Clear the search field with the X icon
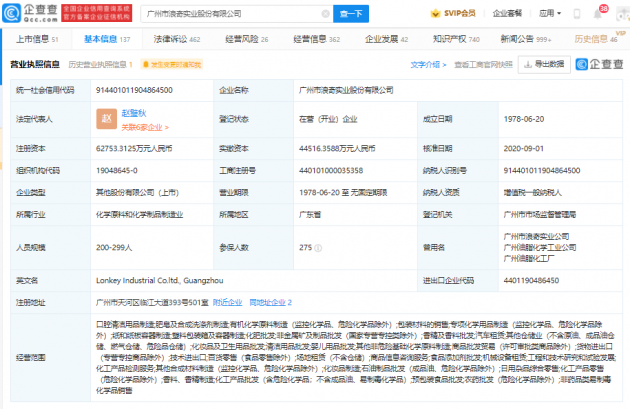This screenshot has width=630, height=409. [x=325, y=14]
